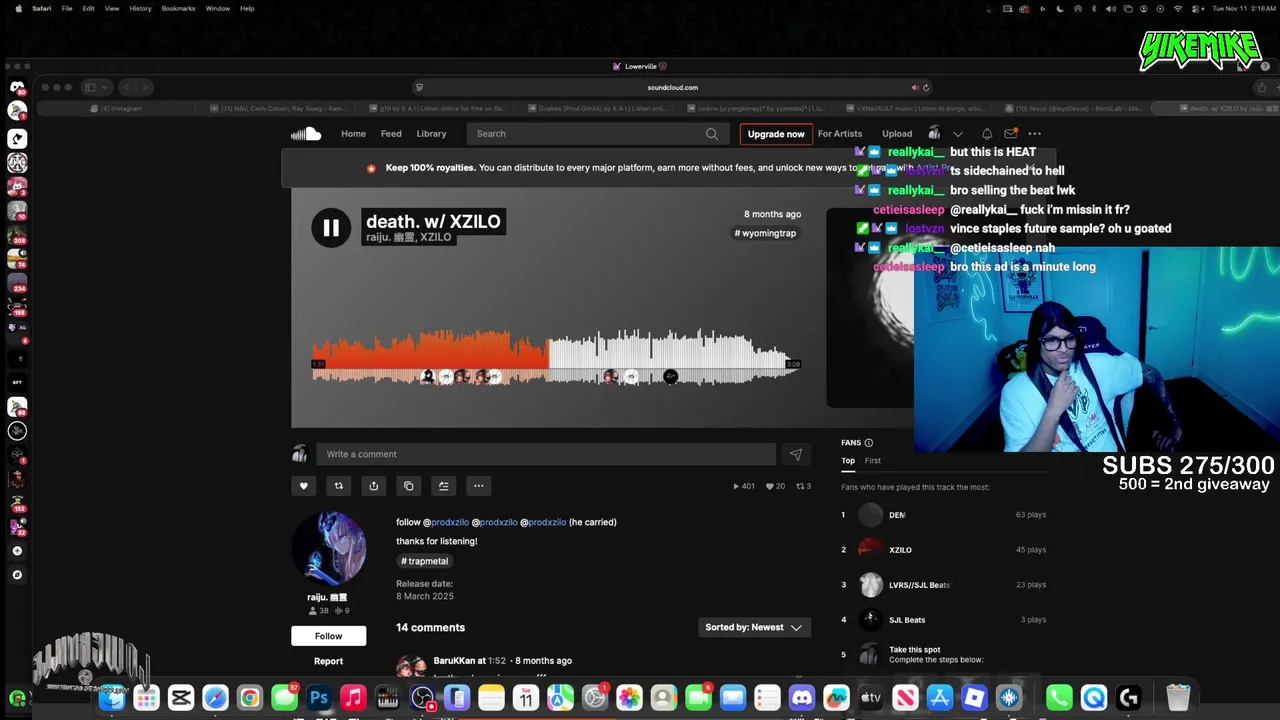Open fan XZILO in fans list
This screenshot has height=720, width=1280.
(x=900, y=550)
